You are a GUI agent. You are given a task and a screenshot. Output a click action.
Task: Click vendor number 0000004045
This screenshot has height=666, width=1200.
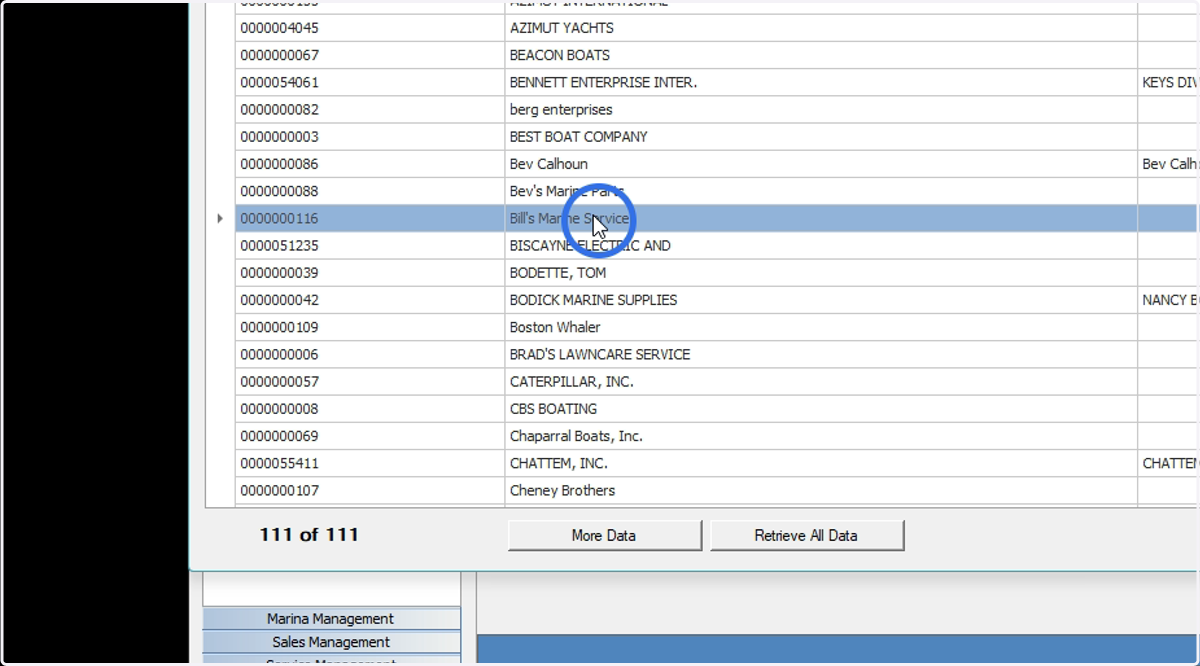pyautogui.click(x=279, y=28)
